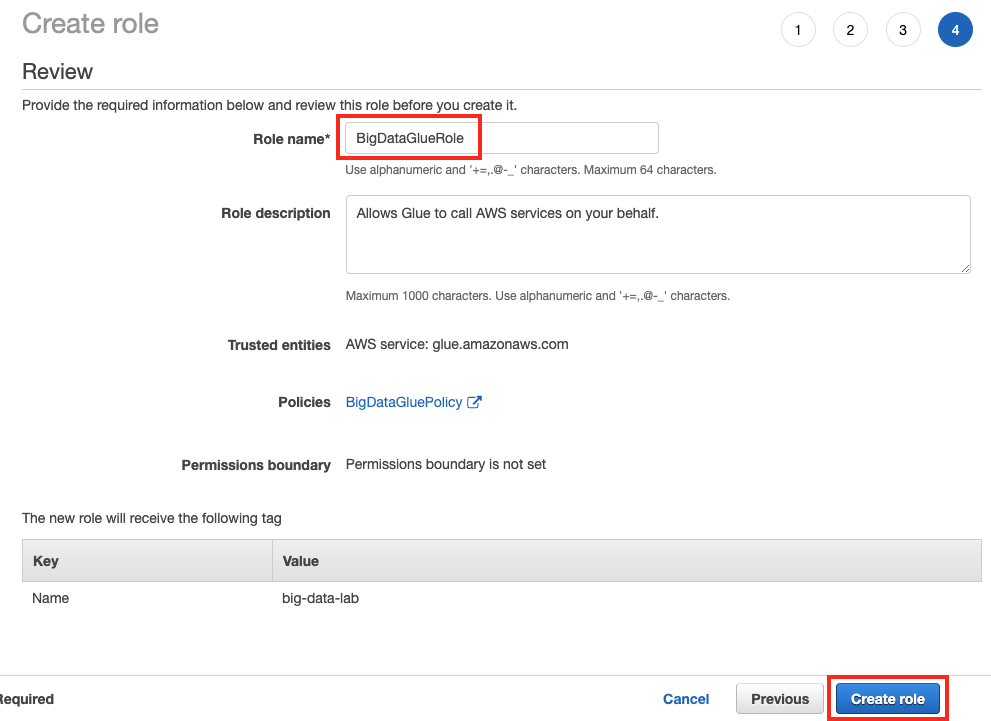The width and height of the screenshot is (991, 721).
Task: Click the highlighted step 4 indicator
Action: pos(955,30)
